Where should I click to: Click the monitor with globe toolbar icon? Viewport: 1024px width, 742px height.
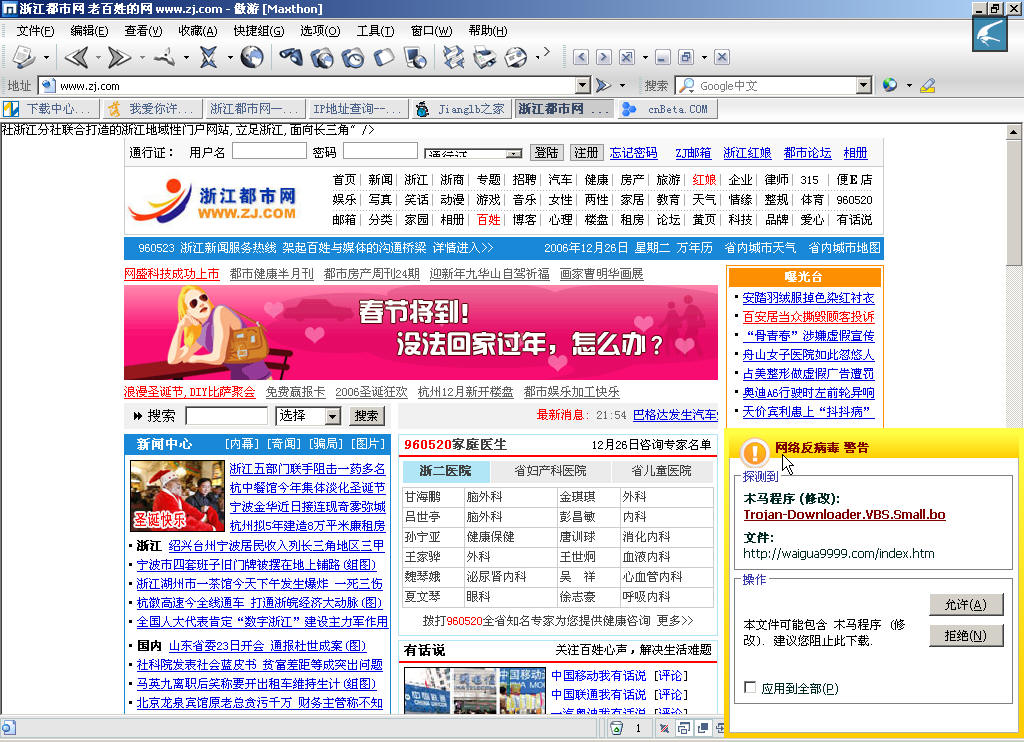pos(415,57)
